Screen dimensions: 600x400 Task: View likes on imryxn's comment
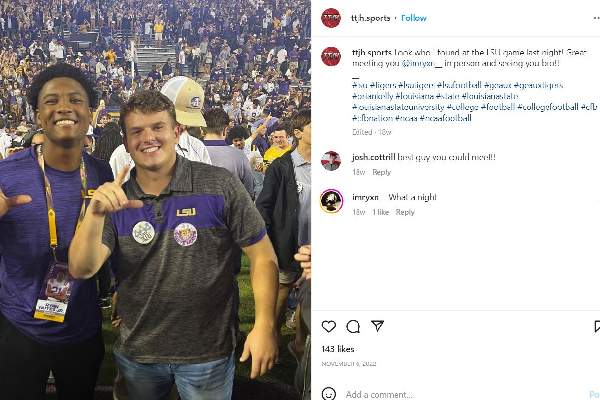click(x=380, y=212)
